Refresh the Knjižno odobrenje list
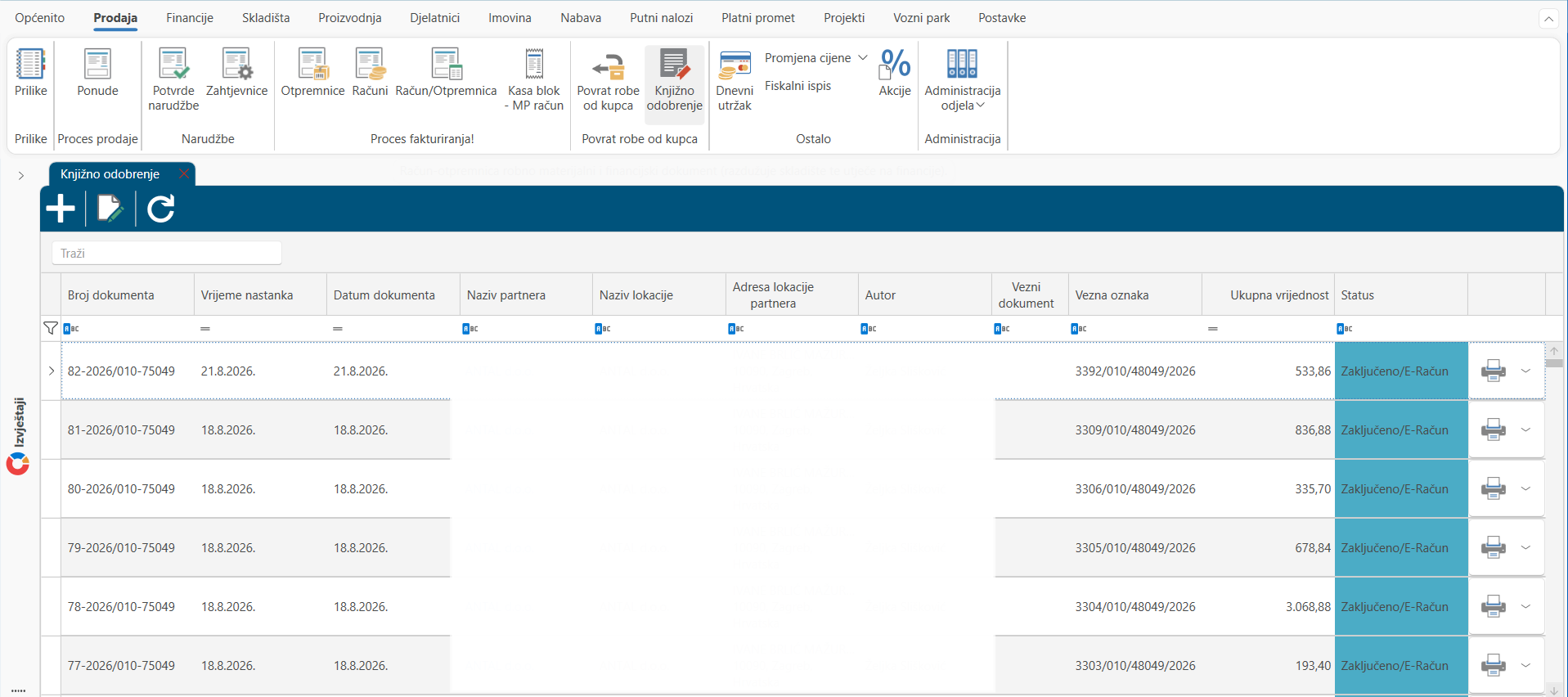This screenshot has width=1568, height=697. click(161, 209)
